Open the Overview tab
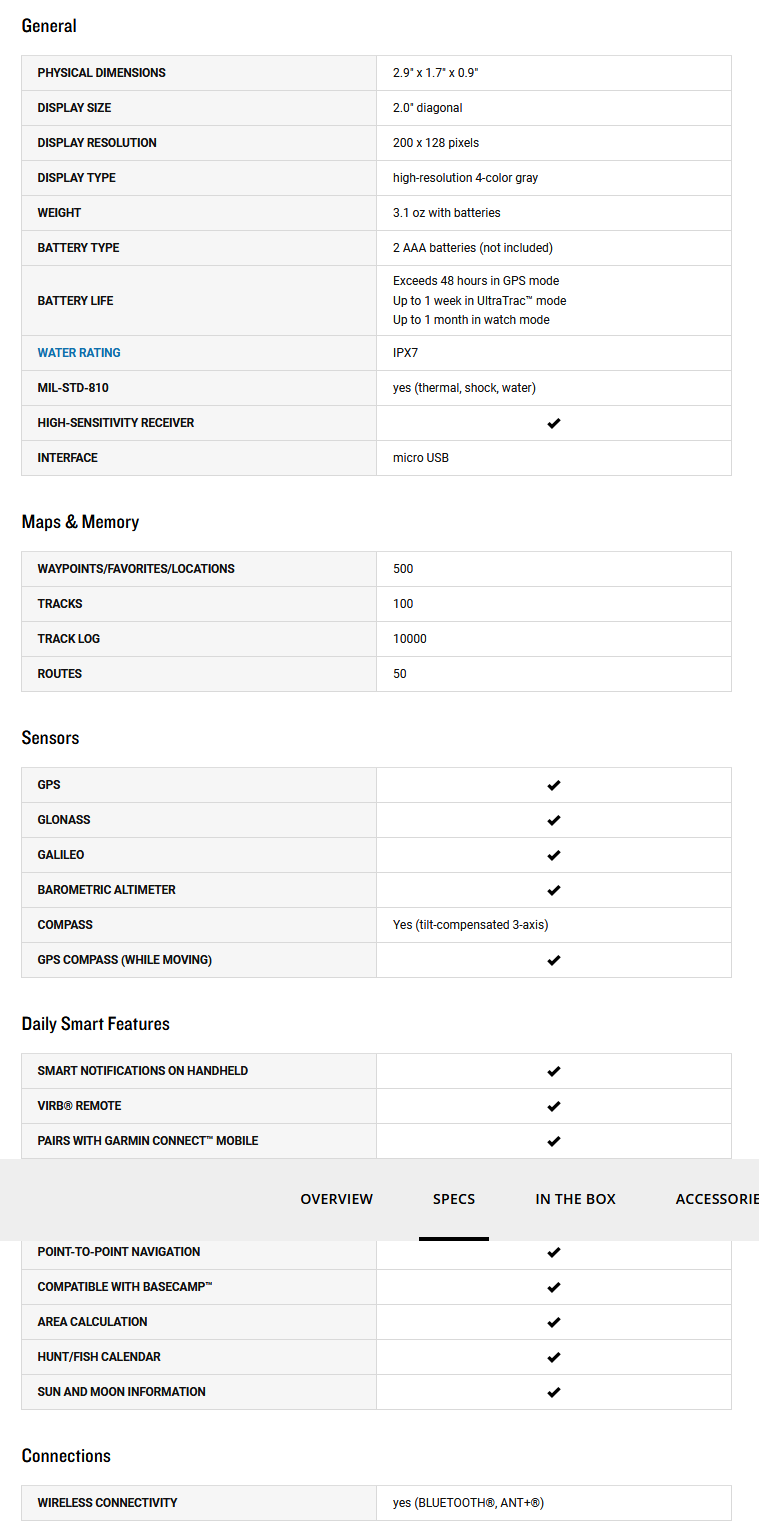The height and width of the screenshot is (1538, 759). [337, 1199]
